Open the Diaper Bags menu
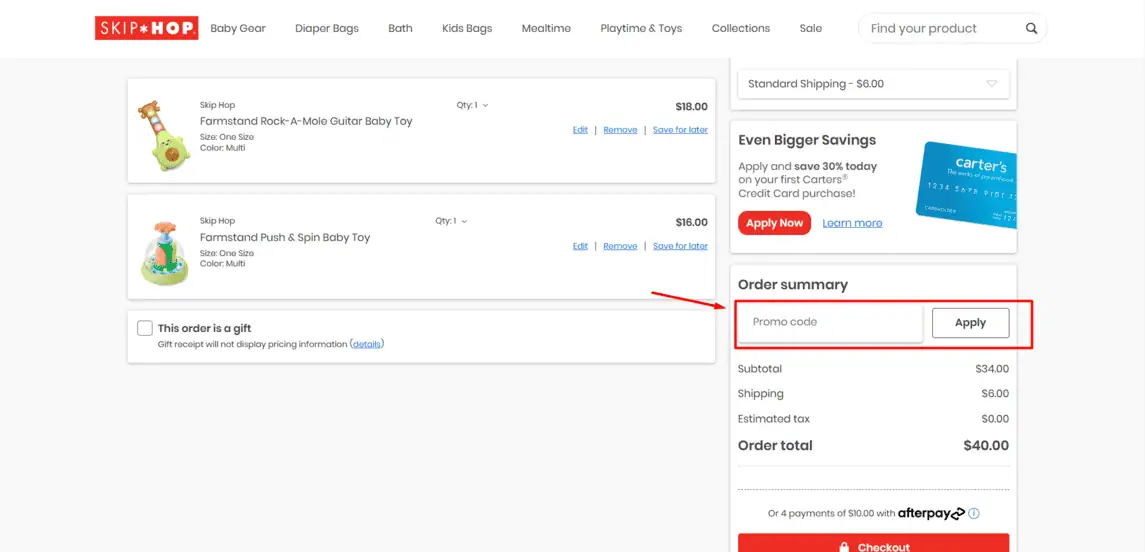This screenshot has height=552, width=1145. 326,28
